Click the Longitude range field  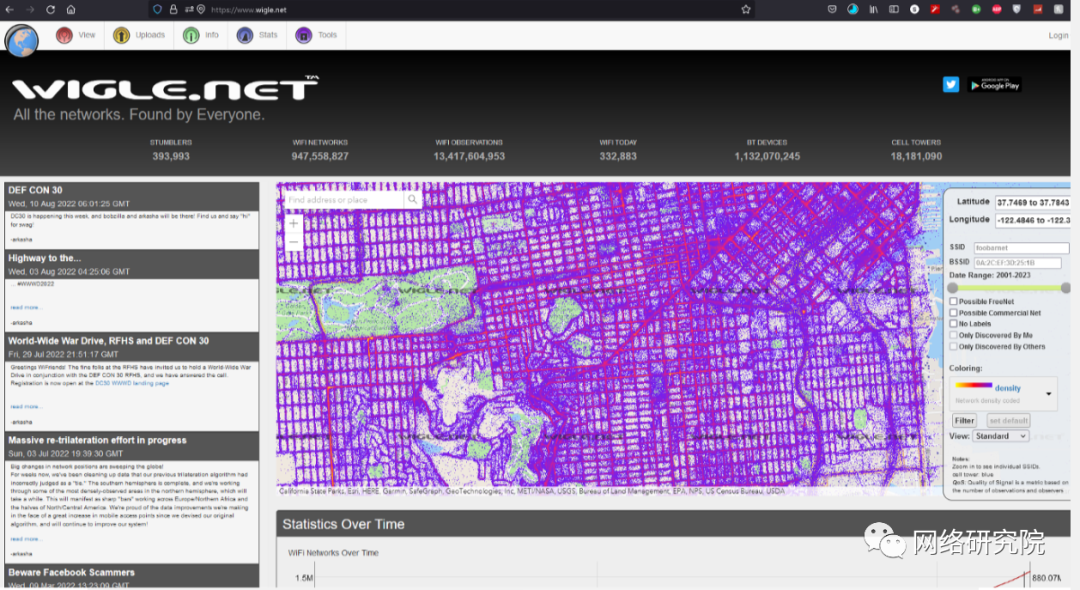pos(1032,220)
